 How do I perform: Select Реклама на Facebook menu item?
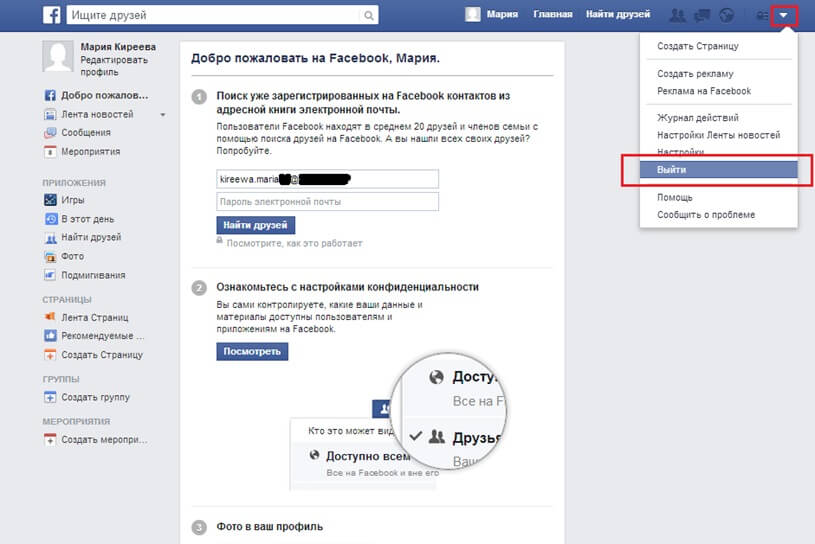click(704, 91)
